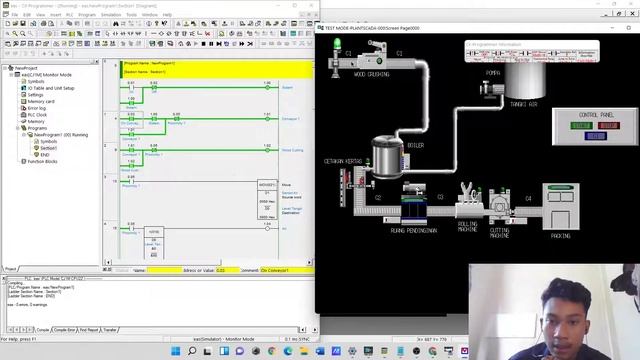
Task: Switch to the Project tab below the tree
Action: [10, 269]
